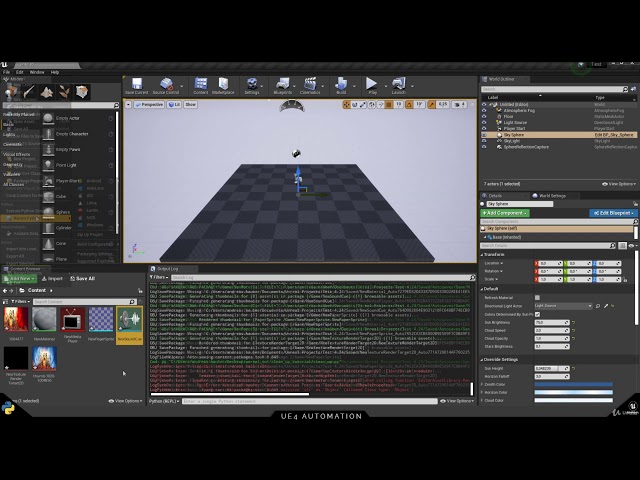Click the Content Browser path lock icon
640x480 pixels.
click(140, 291)
